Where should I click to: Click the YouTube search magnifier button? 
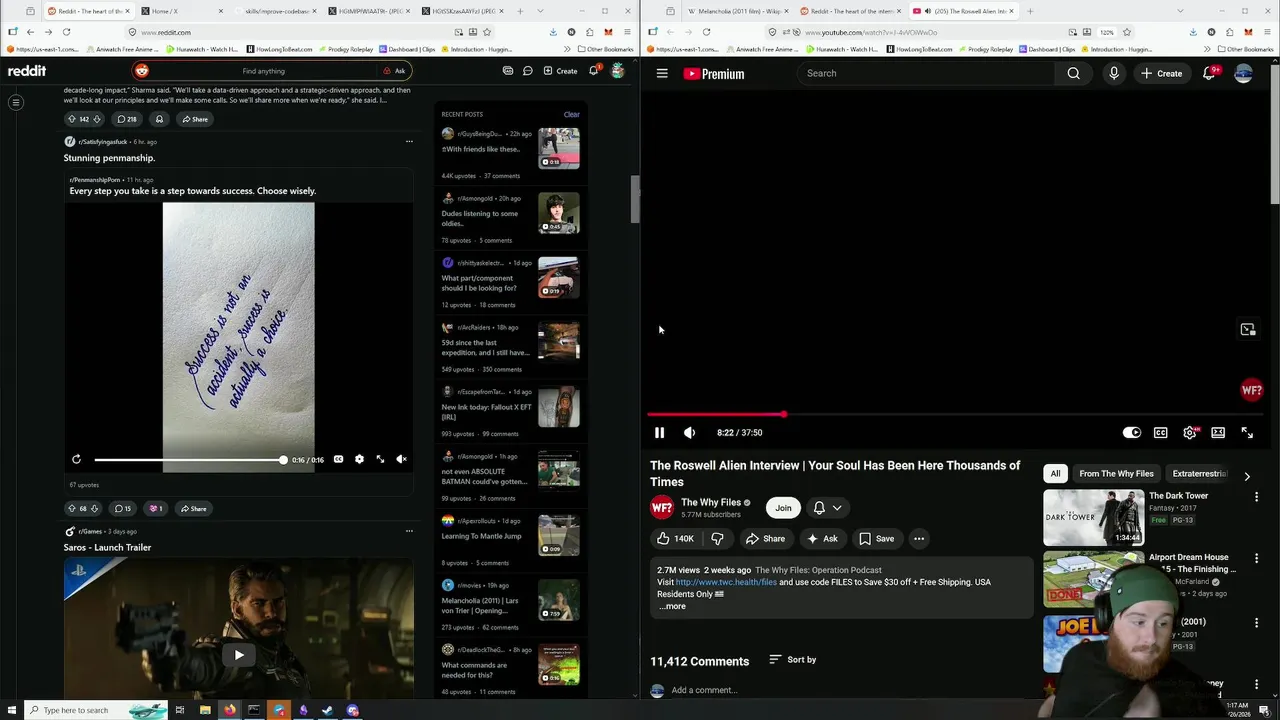[x=1073, y=73]
